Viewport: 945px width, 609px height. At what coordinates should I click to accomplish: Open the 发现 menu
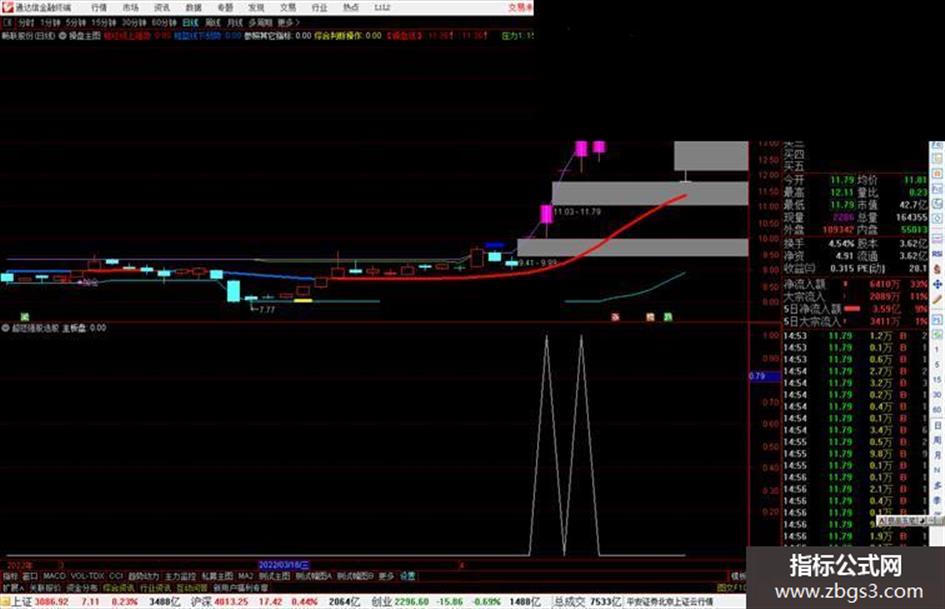256,7
